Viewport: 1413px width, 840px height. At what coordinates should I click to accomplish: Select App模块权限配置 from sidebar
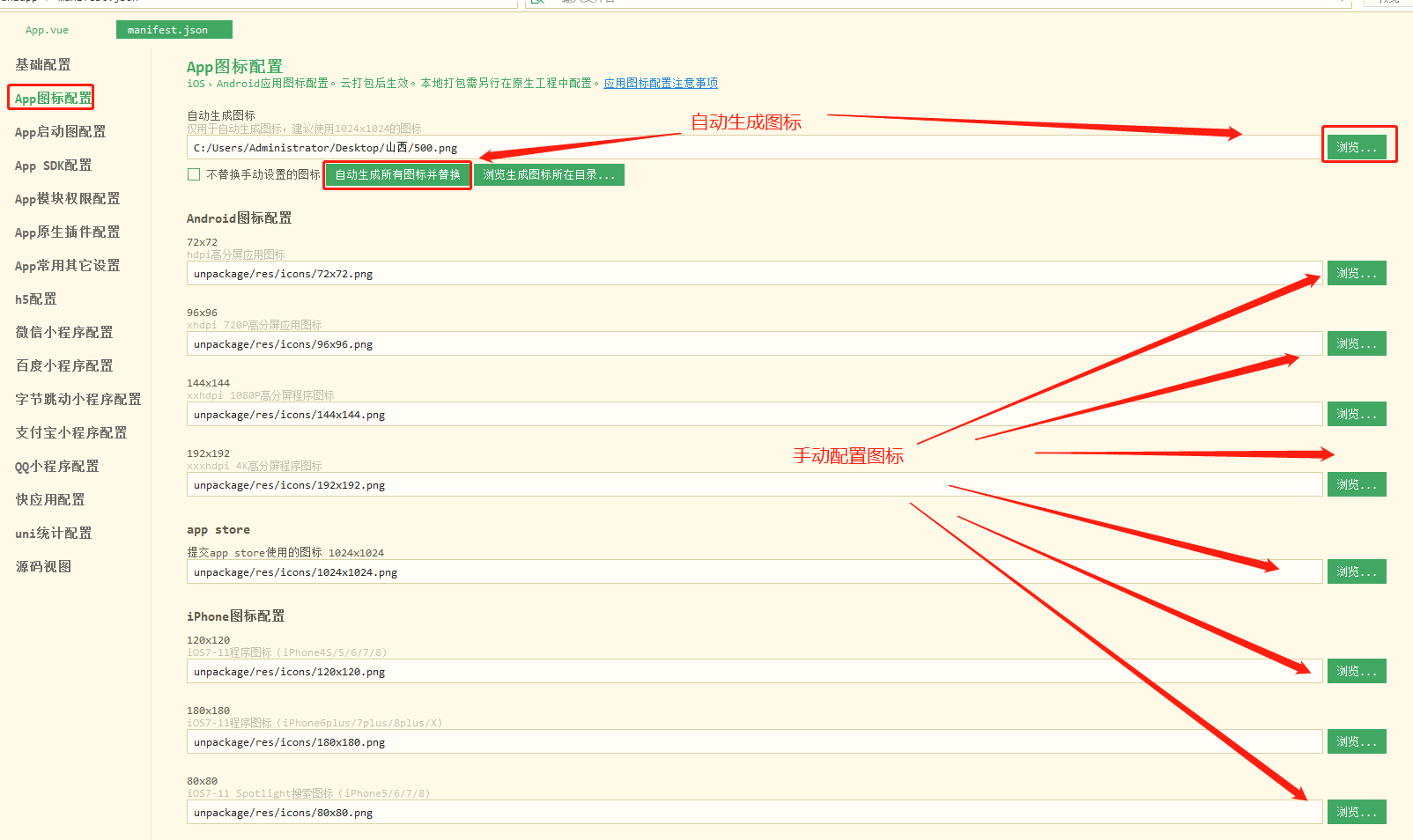67,198
